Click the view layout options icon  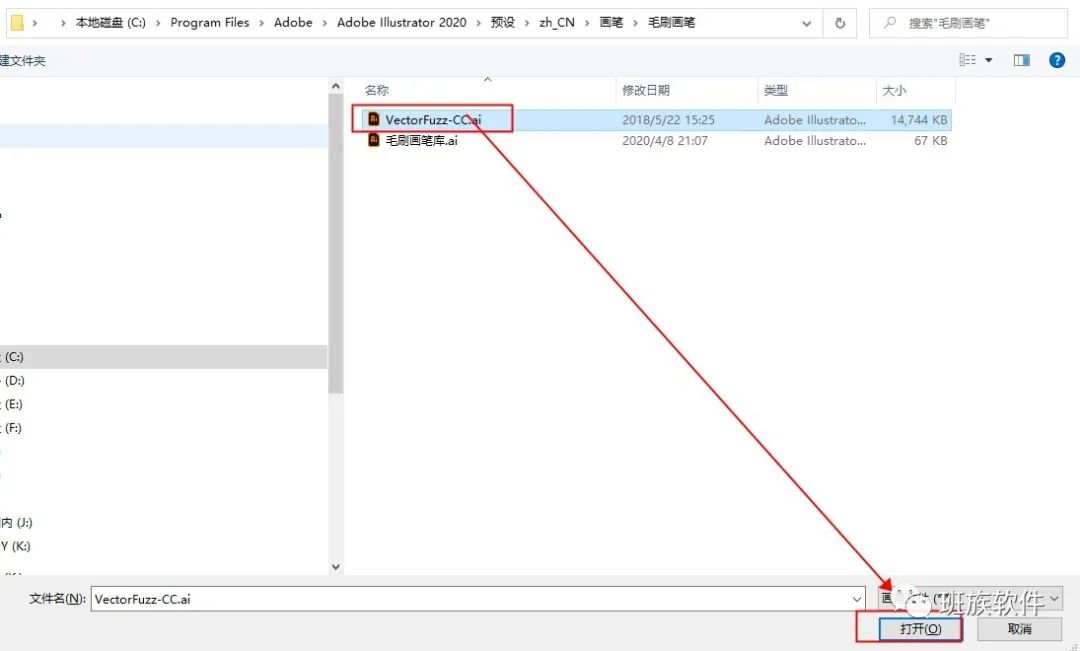pos(968,61)
